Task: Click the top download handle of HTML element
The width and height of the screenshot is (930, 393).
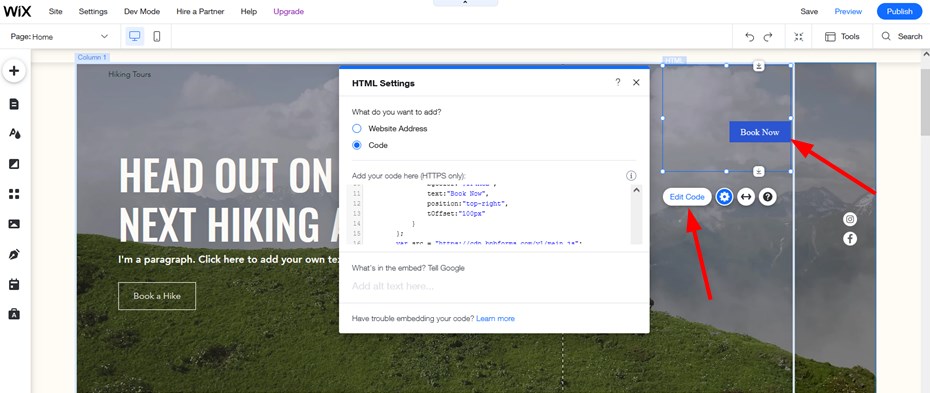Action: pyautogui.click(x=759, y=66)
